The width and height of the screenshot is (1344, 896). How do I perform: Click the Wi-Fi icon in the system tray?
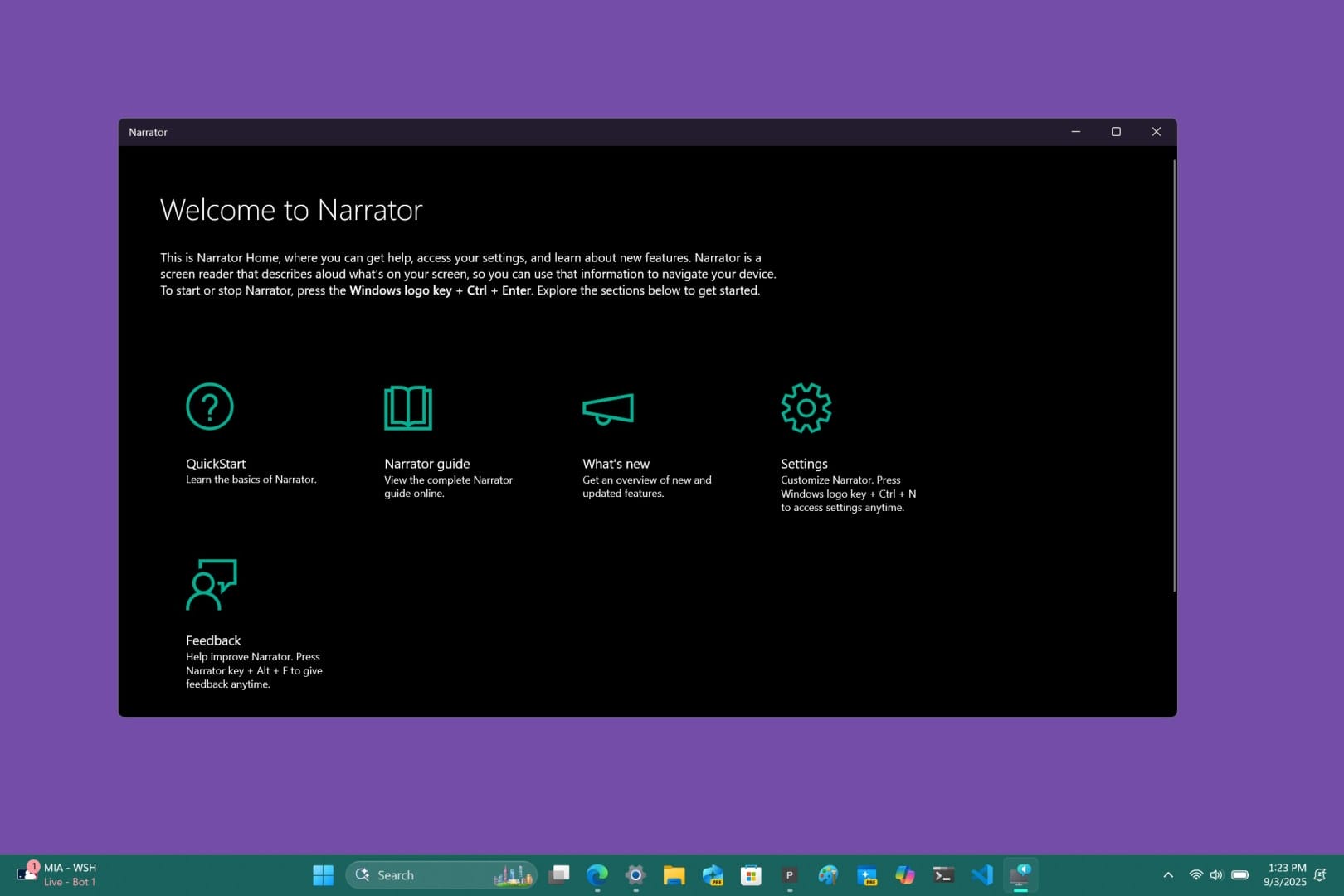coord(1196,874)
